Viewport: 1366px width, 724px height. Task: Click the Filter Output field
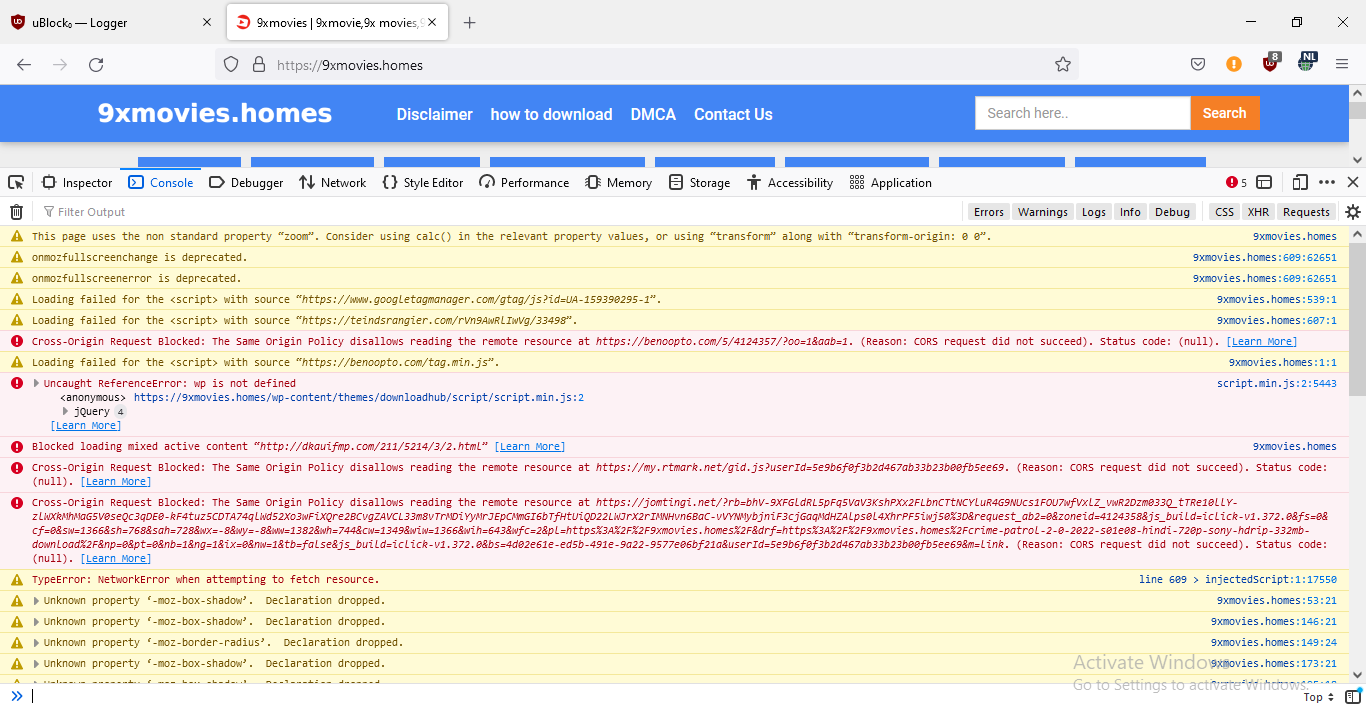500,212
